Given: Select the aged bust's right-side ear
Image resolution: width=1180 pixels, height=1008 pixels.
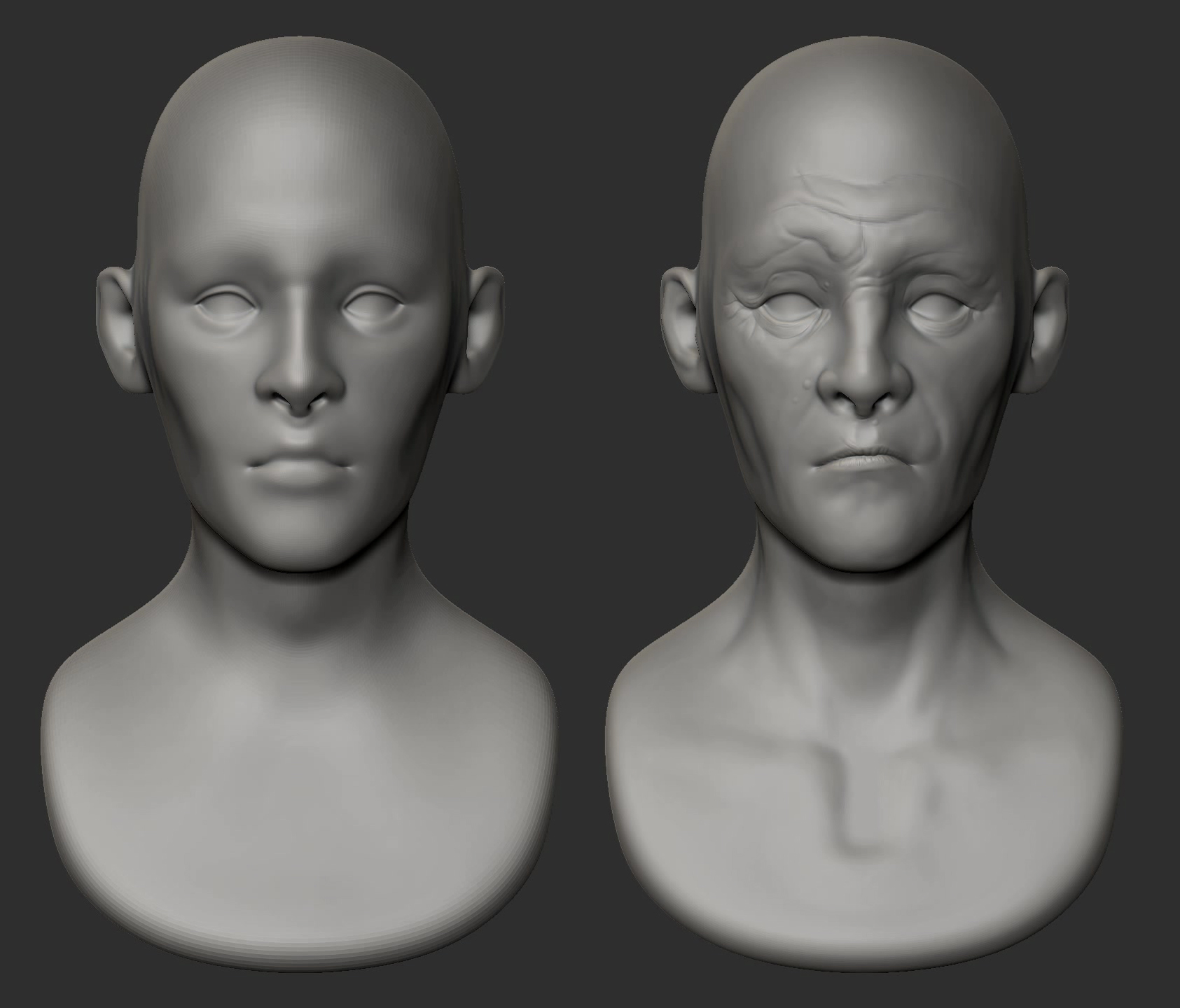Looking at the screenshot, I should click(x=1047, y=329).
